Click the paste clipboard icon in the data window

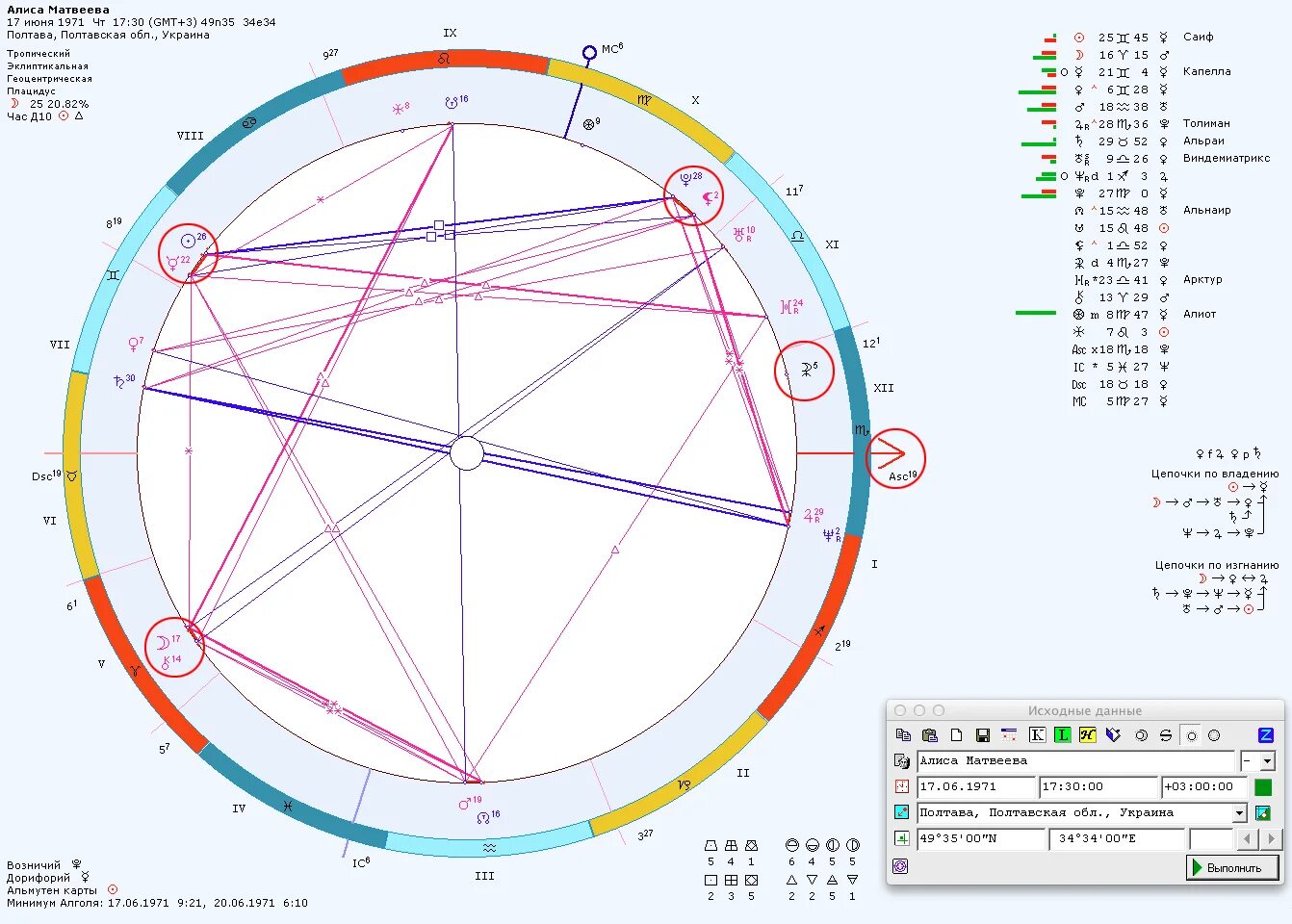click(x=930, y=735)
